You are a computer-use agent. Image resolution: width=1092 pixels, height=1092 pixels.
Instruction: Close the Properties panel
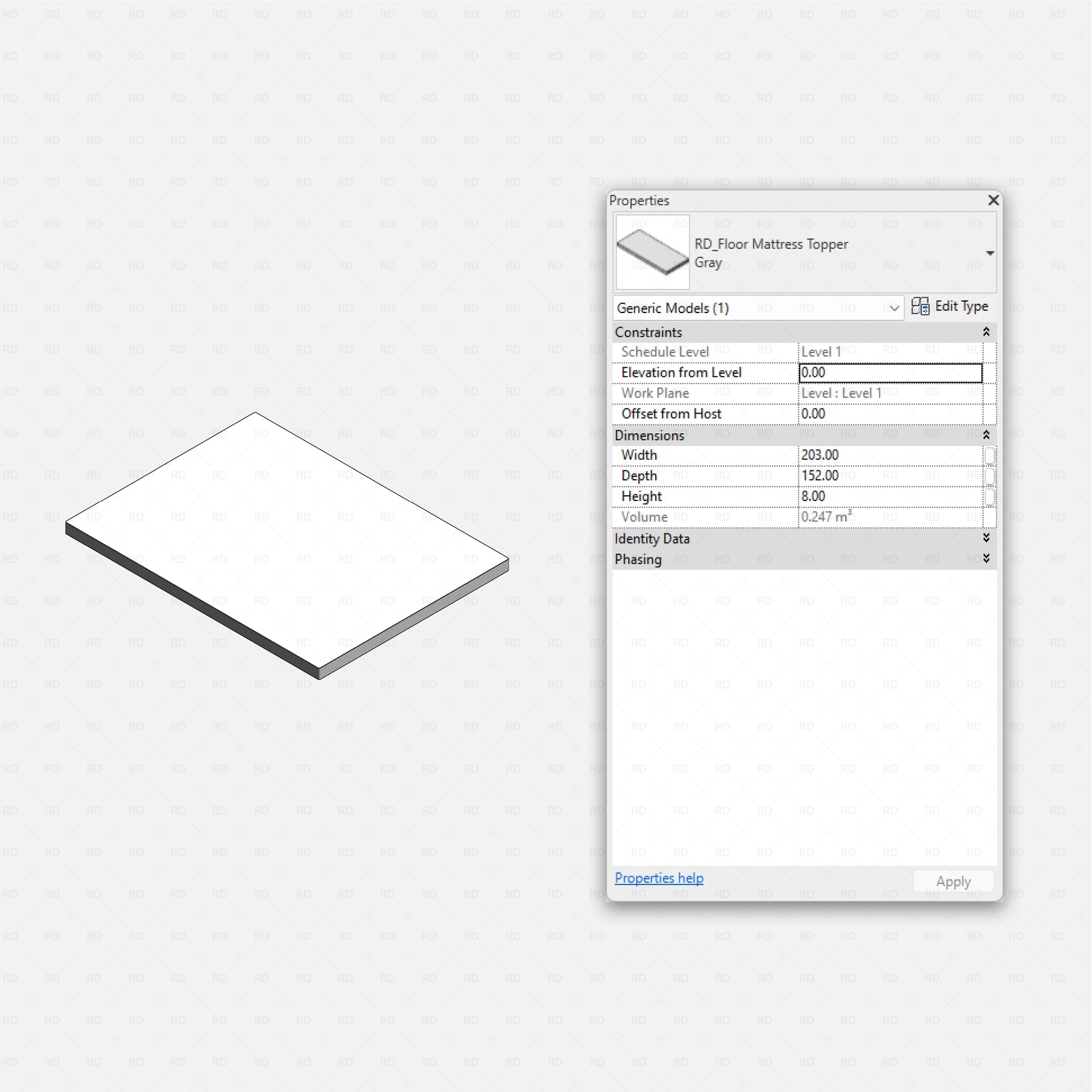993,200
